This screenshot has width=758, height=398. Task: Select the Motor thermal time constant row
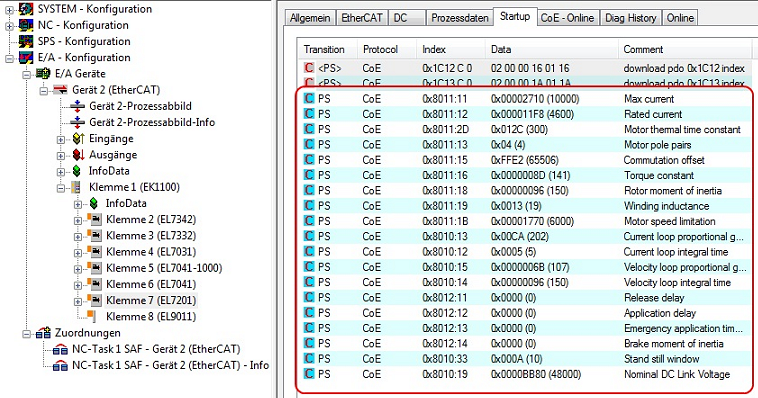click(x=525, y=130)
